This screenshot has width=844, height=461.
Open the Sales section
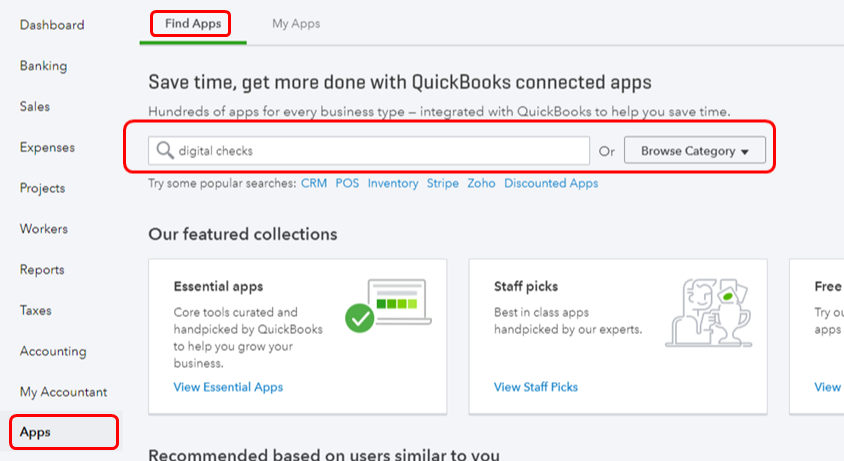[x=35, y=107]
